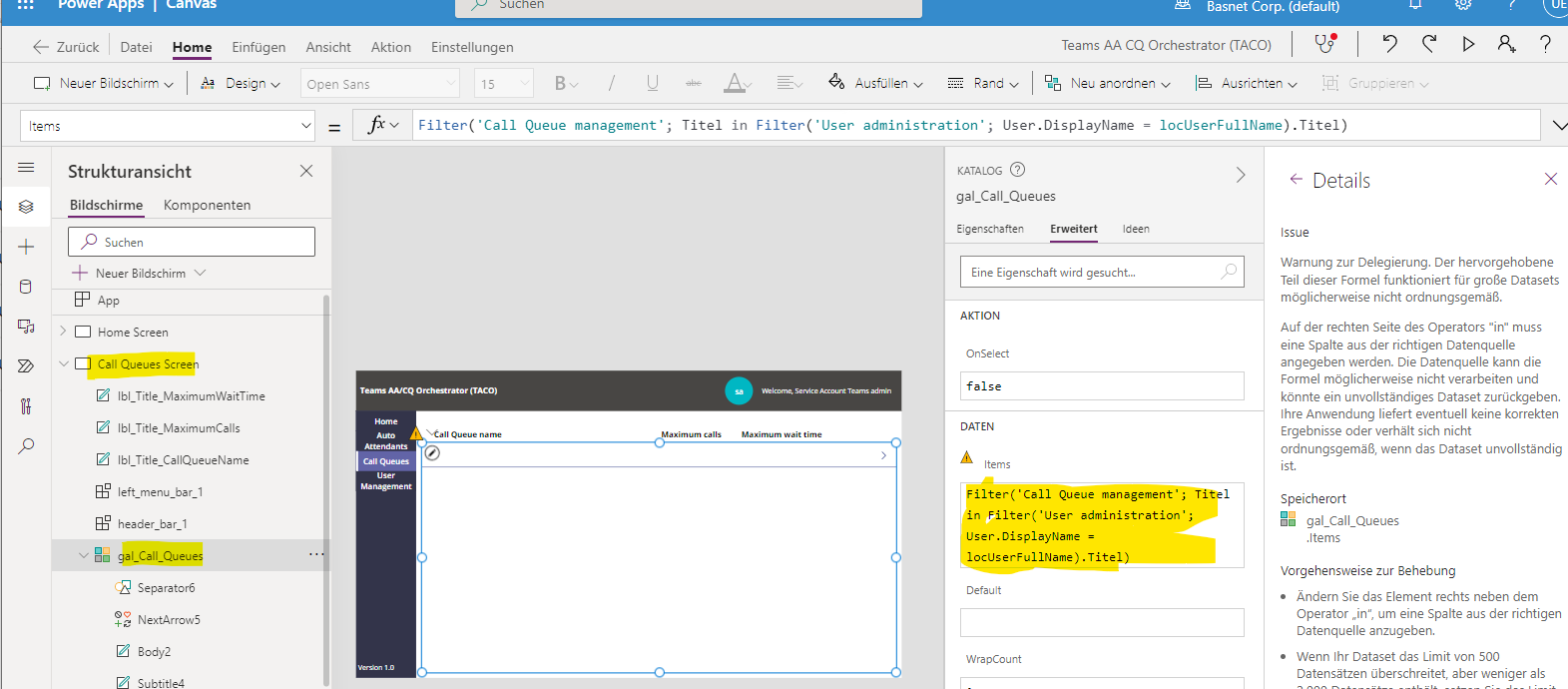
Task: Open the data sources cylinder icon
Action: point(26,287)
